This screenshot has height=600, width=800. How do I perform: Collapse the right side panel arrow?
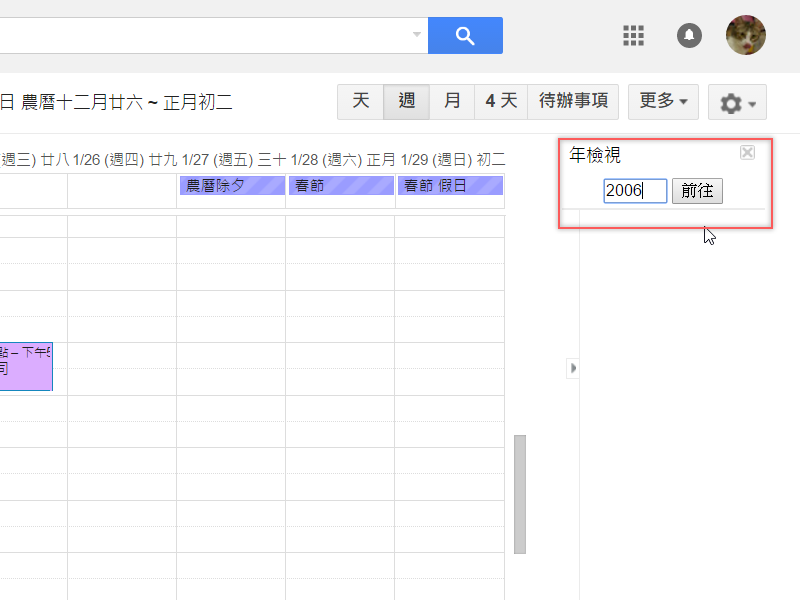click(573, 368)
